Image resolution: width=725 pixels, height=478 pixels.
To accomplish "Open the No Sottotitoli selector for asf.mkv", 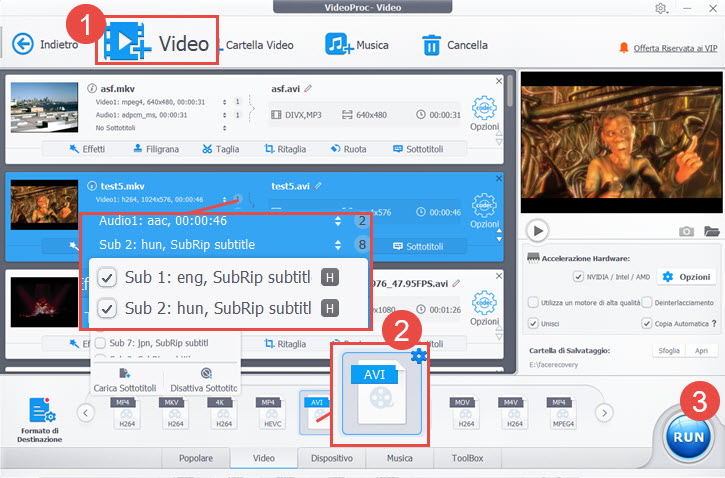I will [225, 128].
